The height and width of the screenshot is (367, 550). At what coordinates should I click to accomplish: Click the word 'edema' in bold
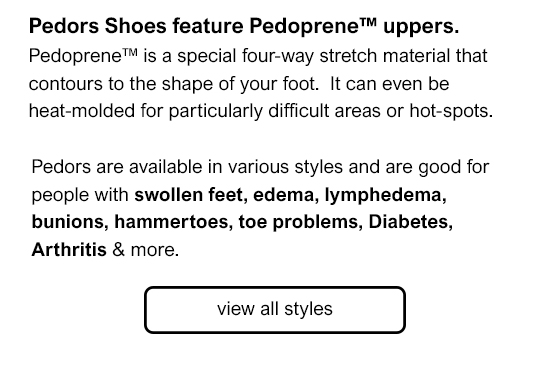click(x=283, y=195)
